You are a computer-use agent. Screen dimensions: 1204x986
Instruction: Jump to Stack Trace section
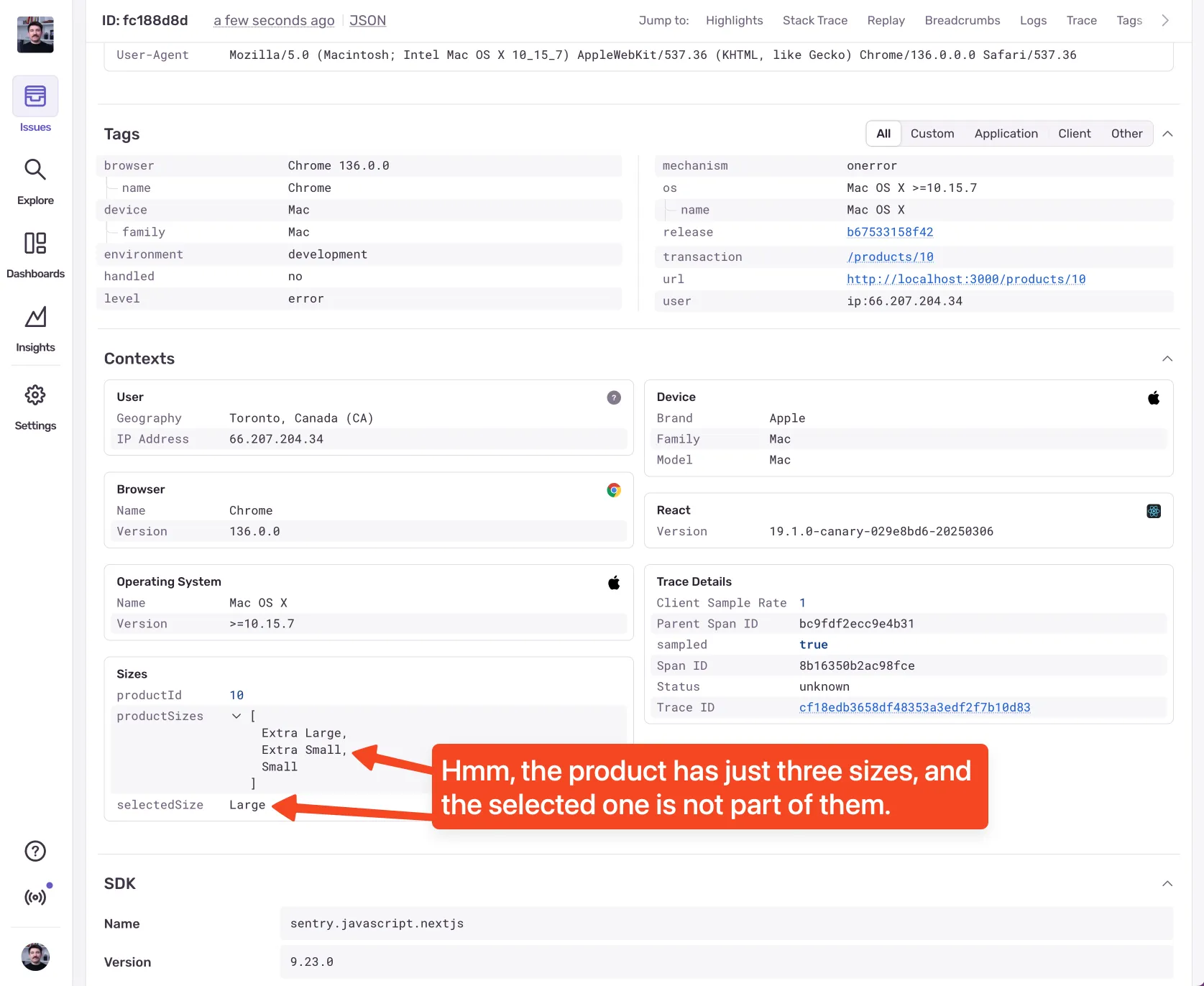[x=814, y=21]
